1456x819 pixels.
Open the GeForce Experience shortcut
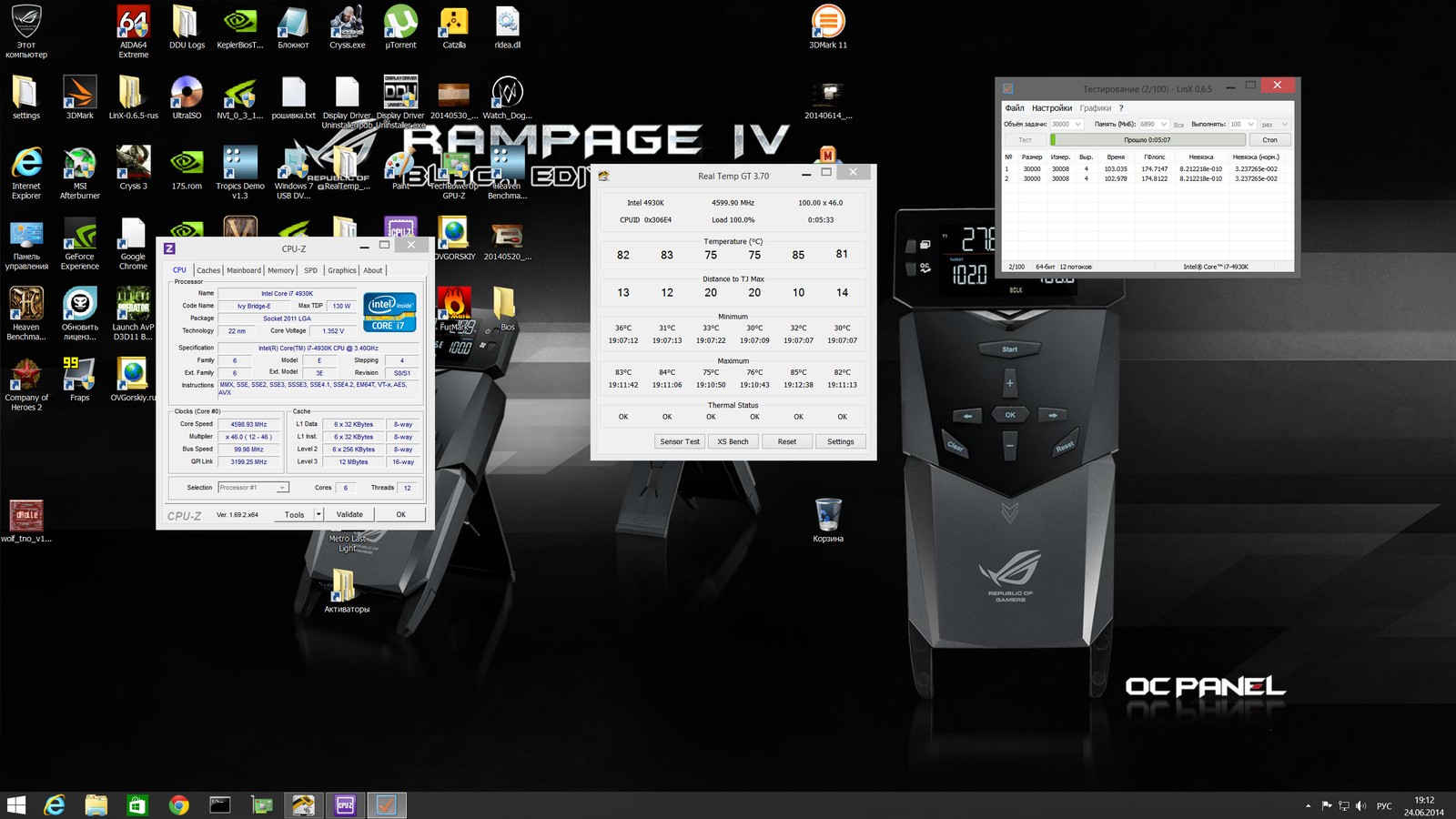[x=80, y=244]
